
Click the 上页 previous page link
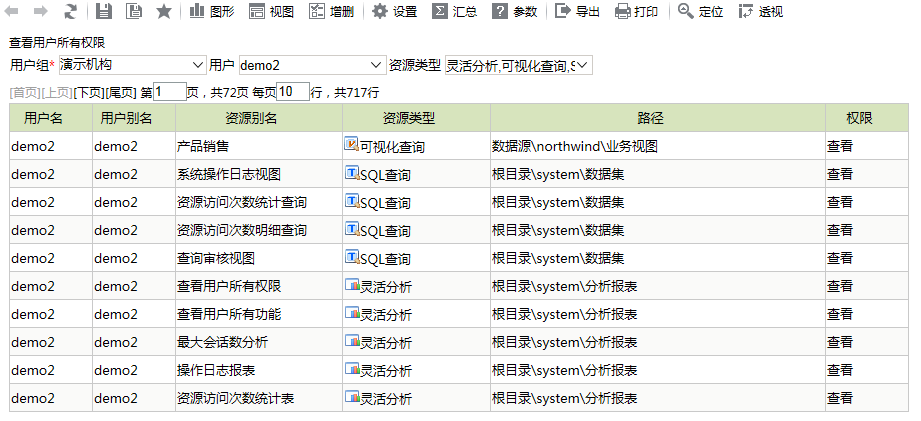tap(58, 92)
